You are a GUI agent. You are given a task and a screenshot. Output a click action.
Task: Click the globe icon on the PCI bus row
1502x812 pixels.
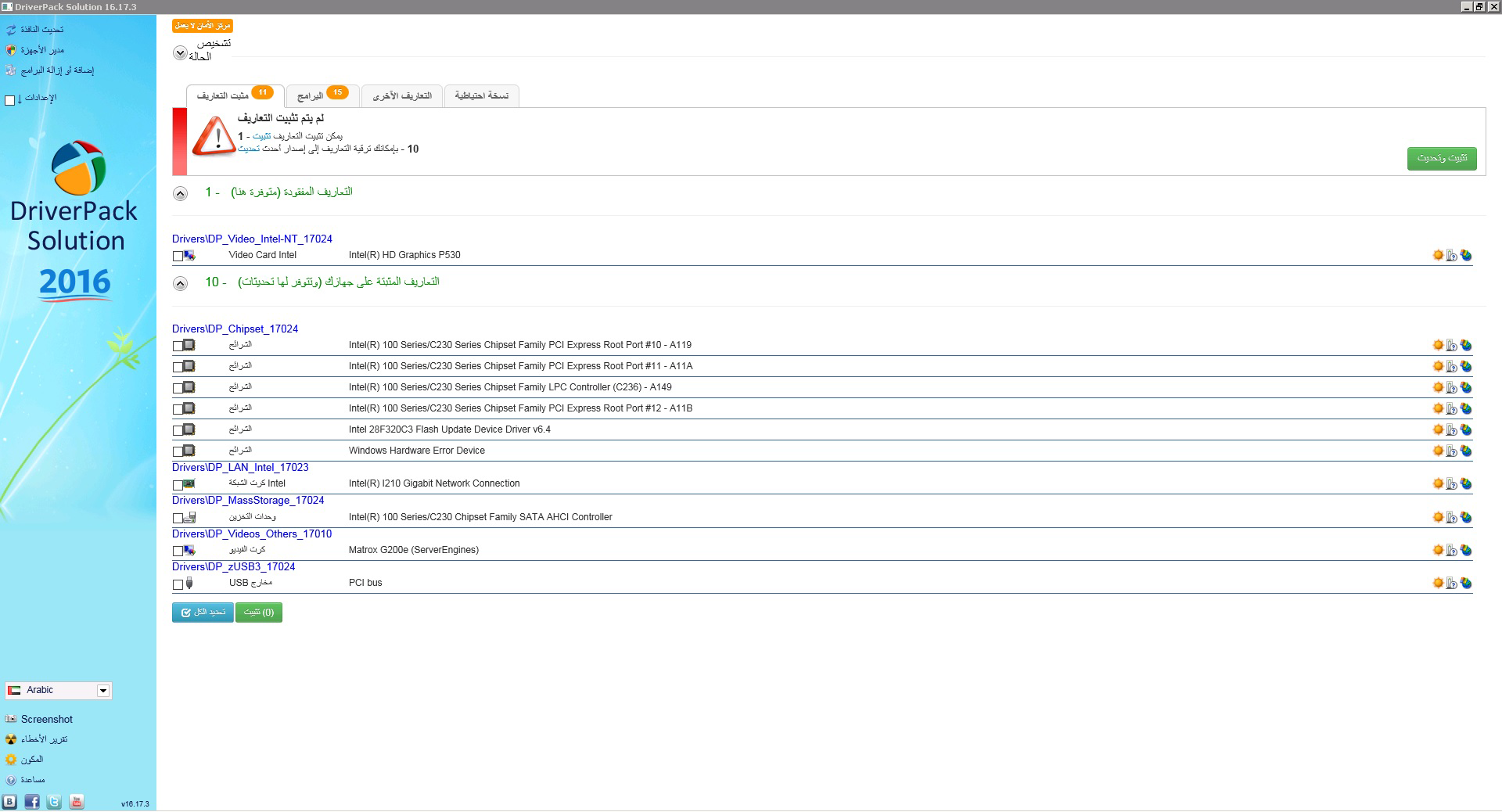point(1466,583)
